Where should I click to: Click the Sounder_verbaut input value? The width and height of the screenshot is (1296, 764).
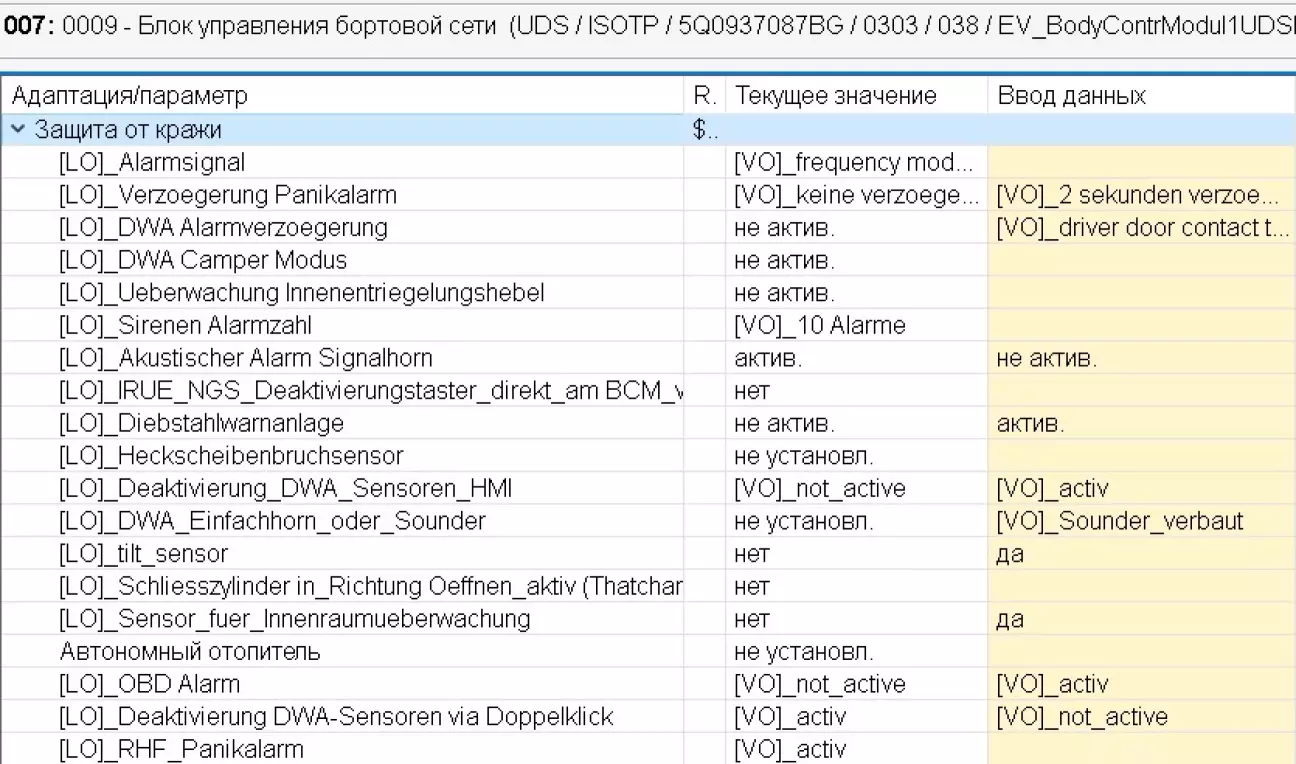coord(1140,521)
